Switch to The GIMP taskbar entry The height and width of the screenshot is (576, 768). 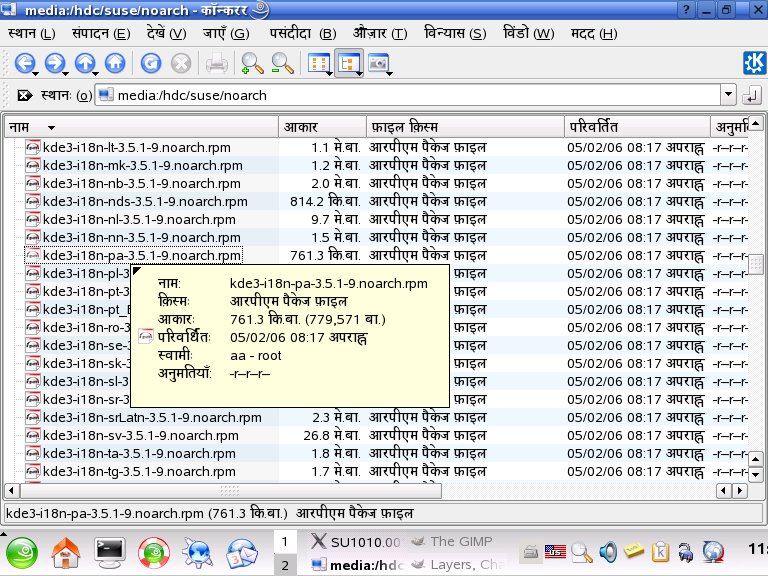coord(452,541)
